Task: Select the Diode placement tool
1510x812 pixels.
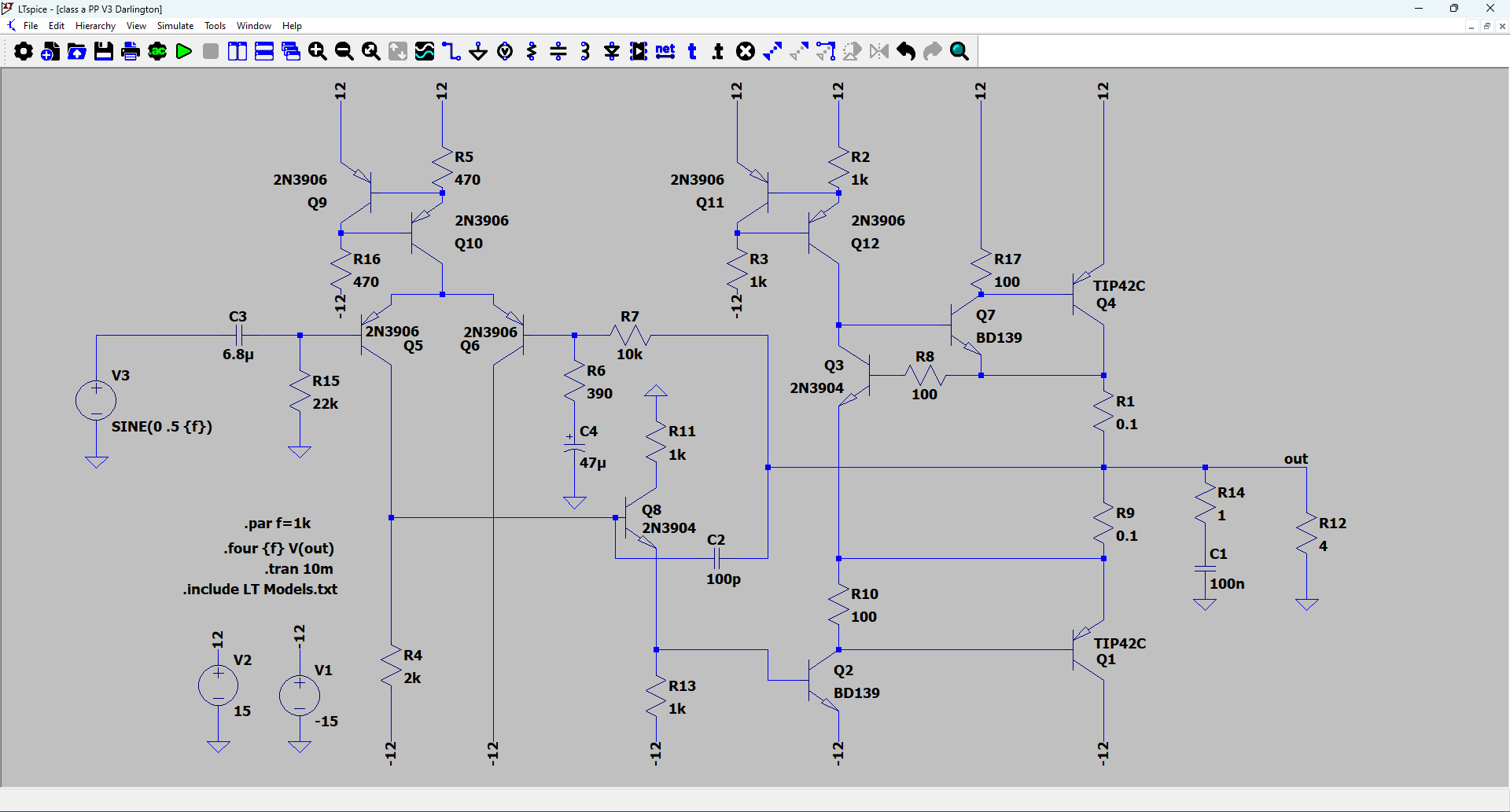Action: [612, 52]
